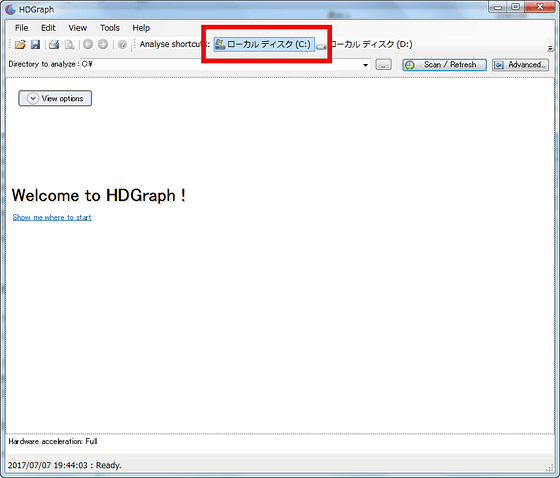560x478 pixels.
Task: Click the window resize grip corner
Action: click(x=550, y=467)
